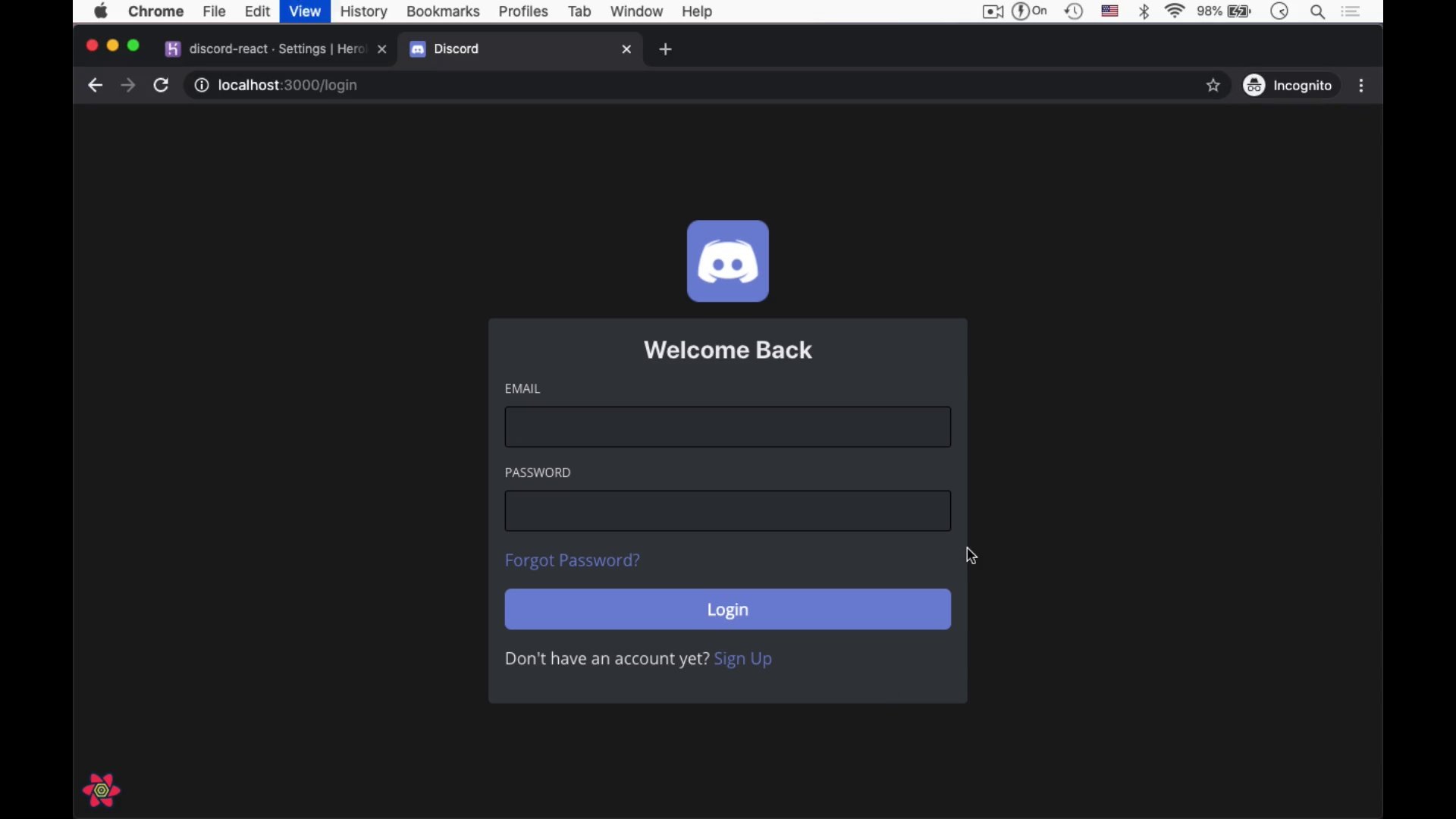Switch to discord-react Settings Heroku tab
Screen dimensions: 1456x819
coord(273,49)
